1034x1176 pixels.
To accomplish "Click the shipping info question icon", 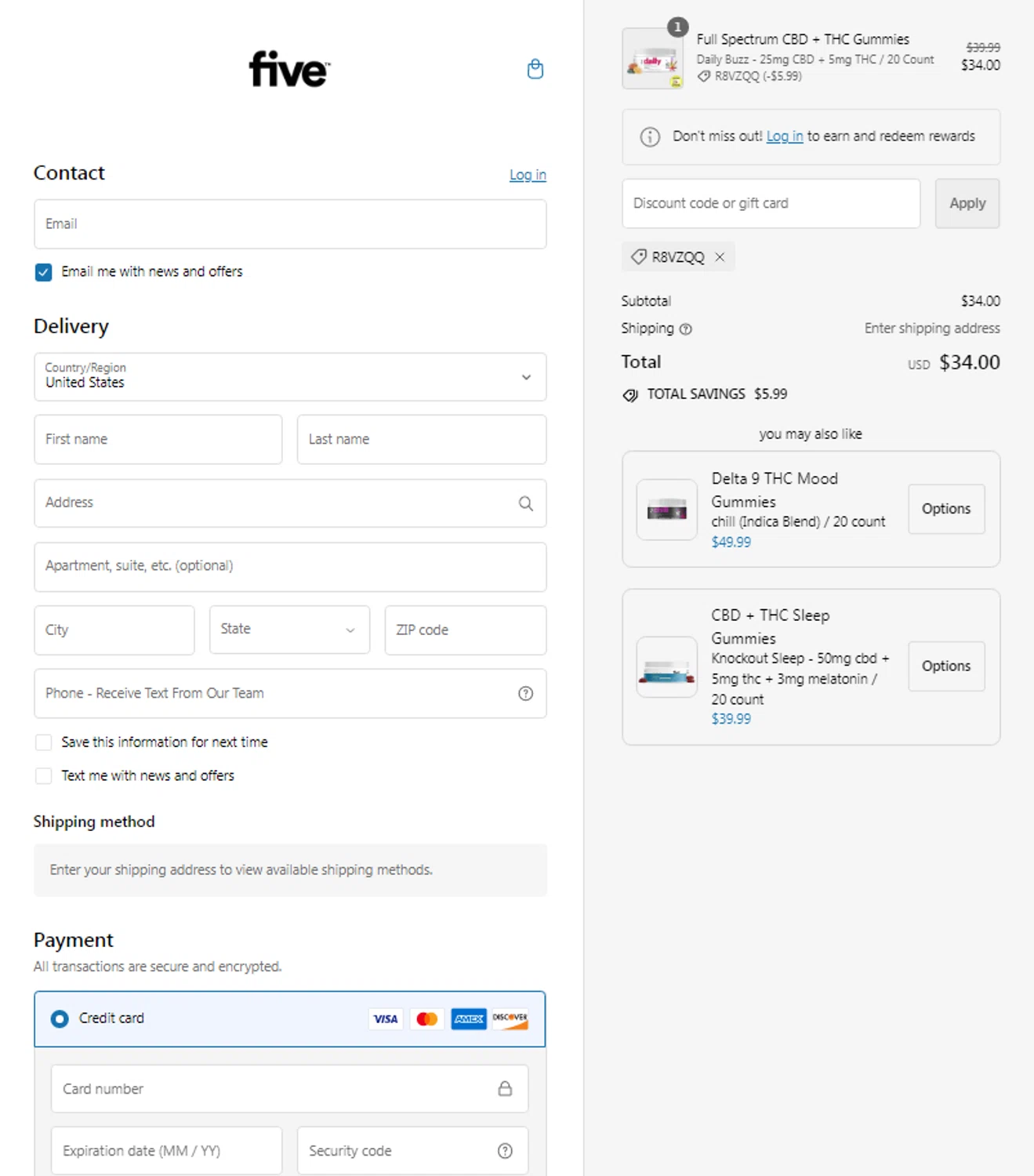I will [x=686, y=329].
